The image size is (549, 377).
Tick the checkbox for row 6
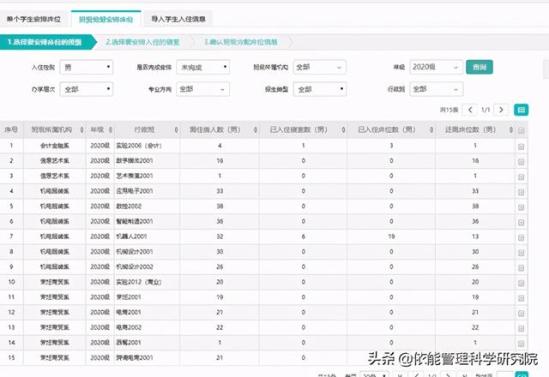[x=521, y=222]
